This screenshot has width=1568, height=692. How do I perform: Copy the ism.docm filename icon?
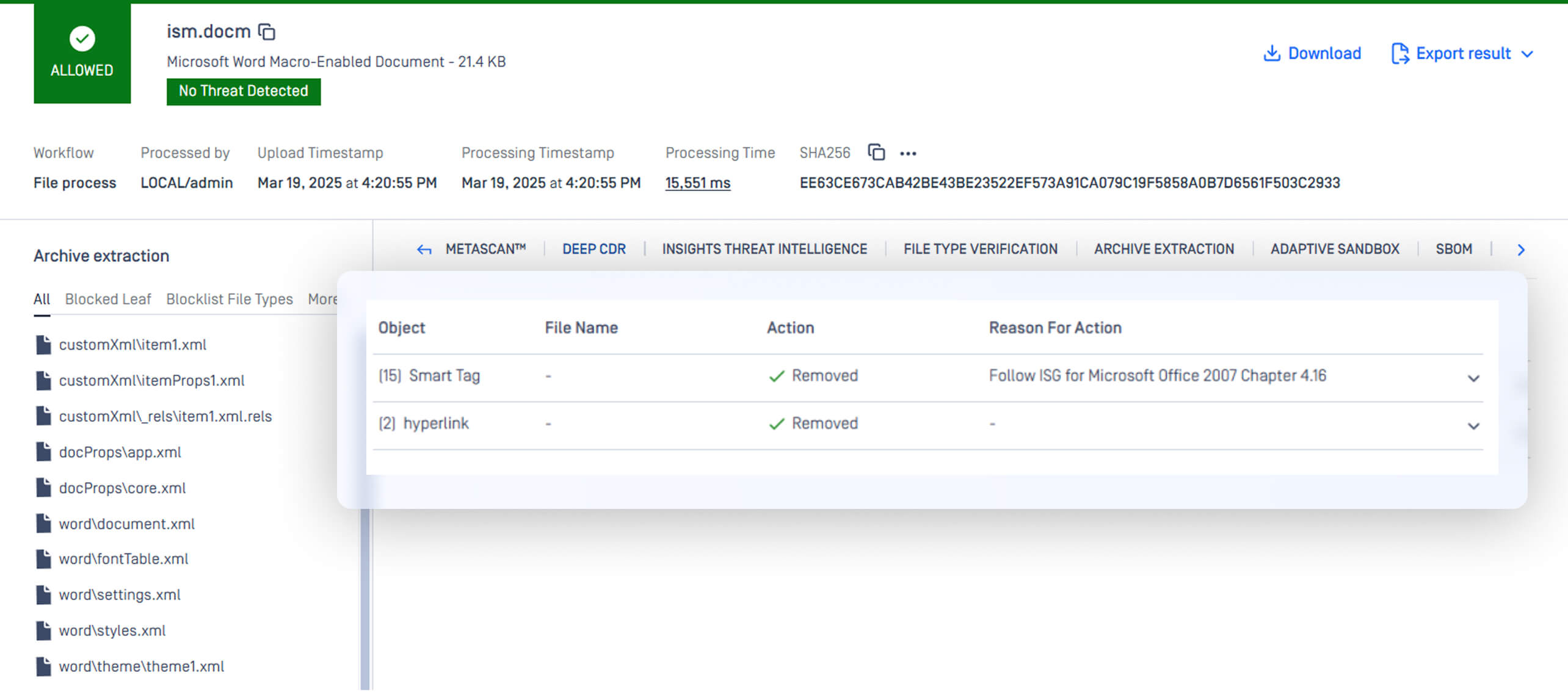coord(267,32)
